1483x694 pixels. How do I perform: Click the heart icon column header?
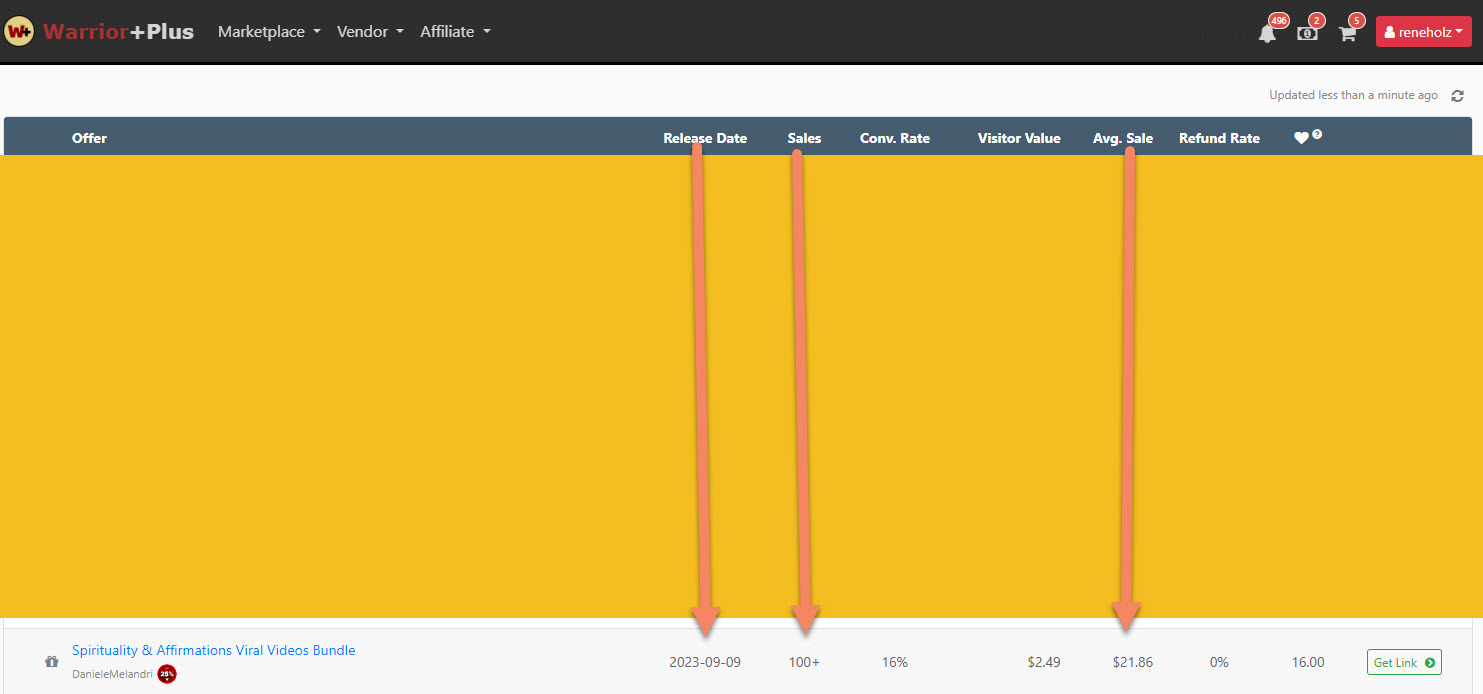click(x=1301, y=138)
